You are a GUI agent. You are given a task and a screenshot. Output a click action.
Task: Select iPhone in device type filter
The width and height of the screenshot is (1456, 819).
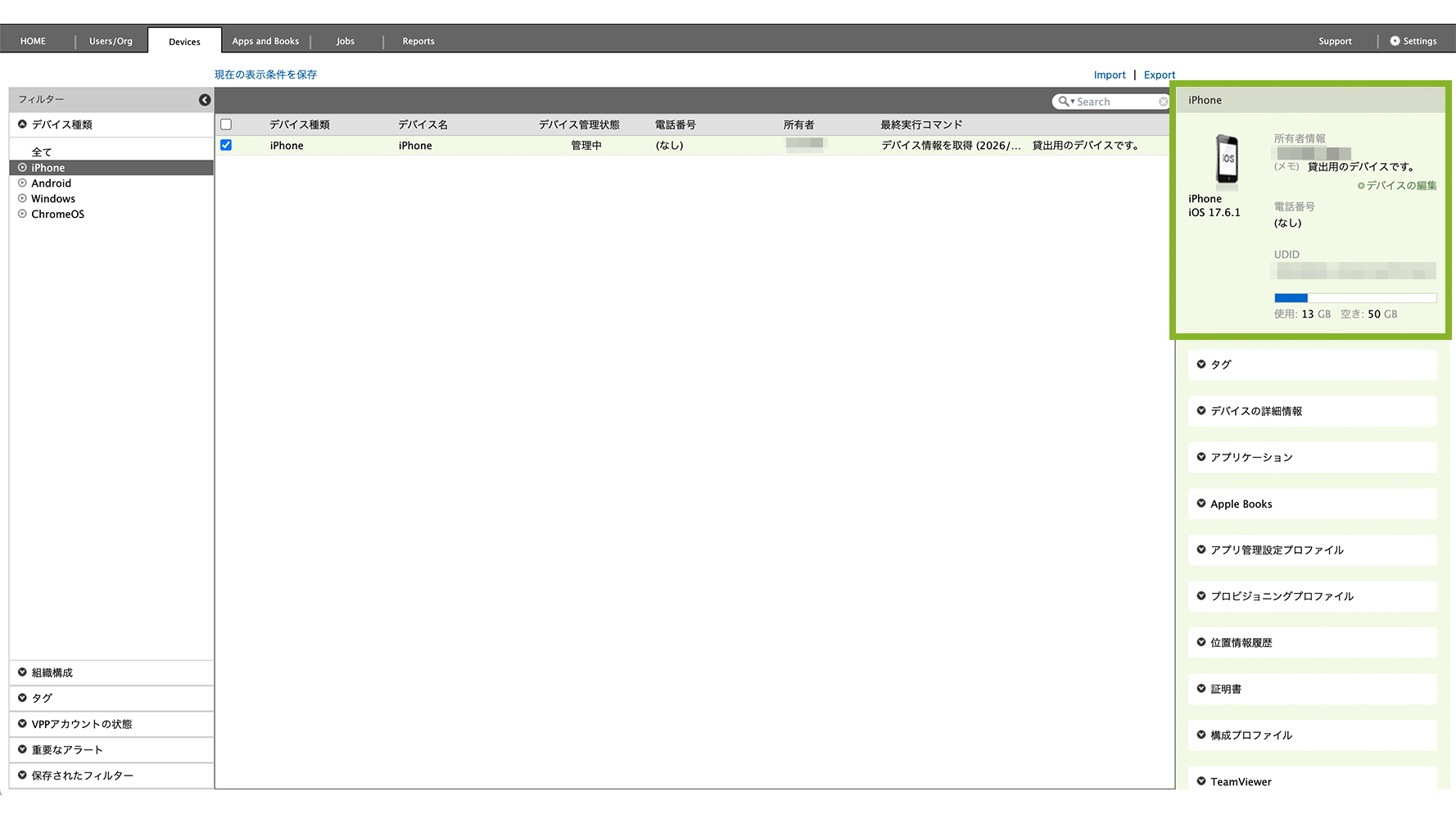pos(48,168)
